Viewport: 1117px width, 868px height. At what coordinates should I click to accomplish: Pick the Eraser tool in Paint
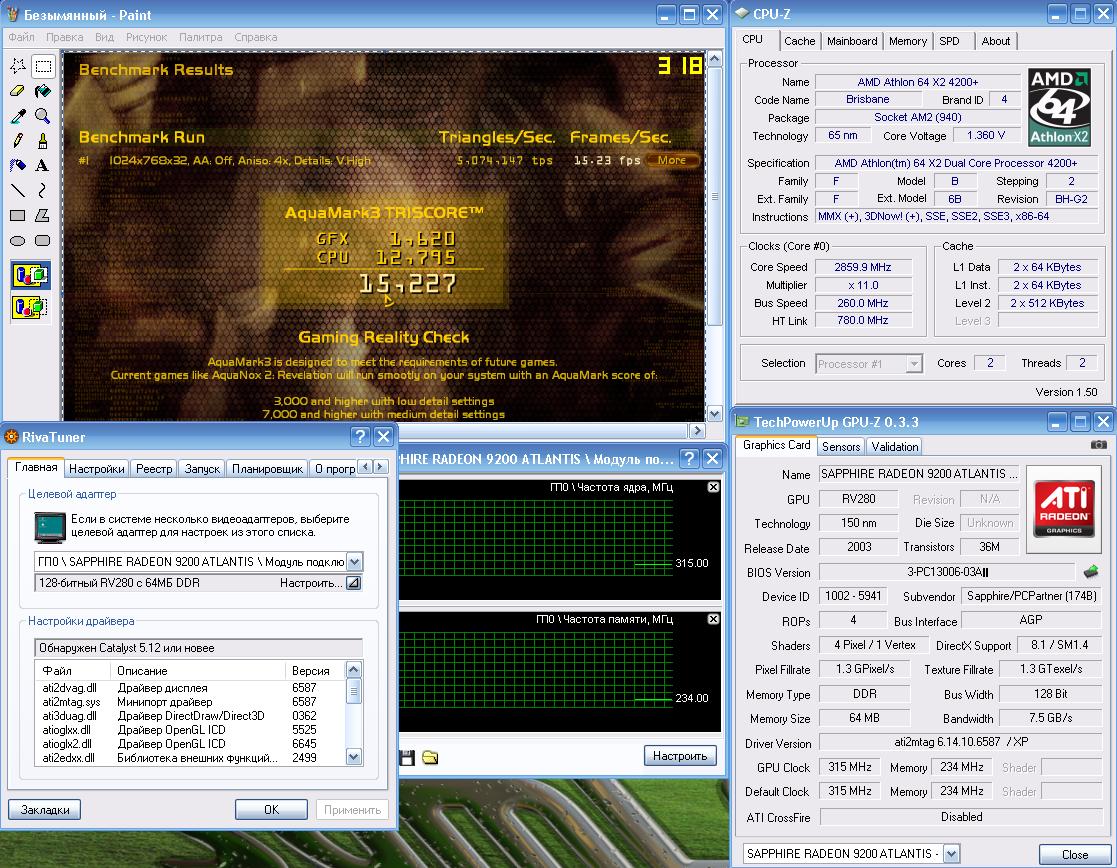(18, 91)
